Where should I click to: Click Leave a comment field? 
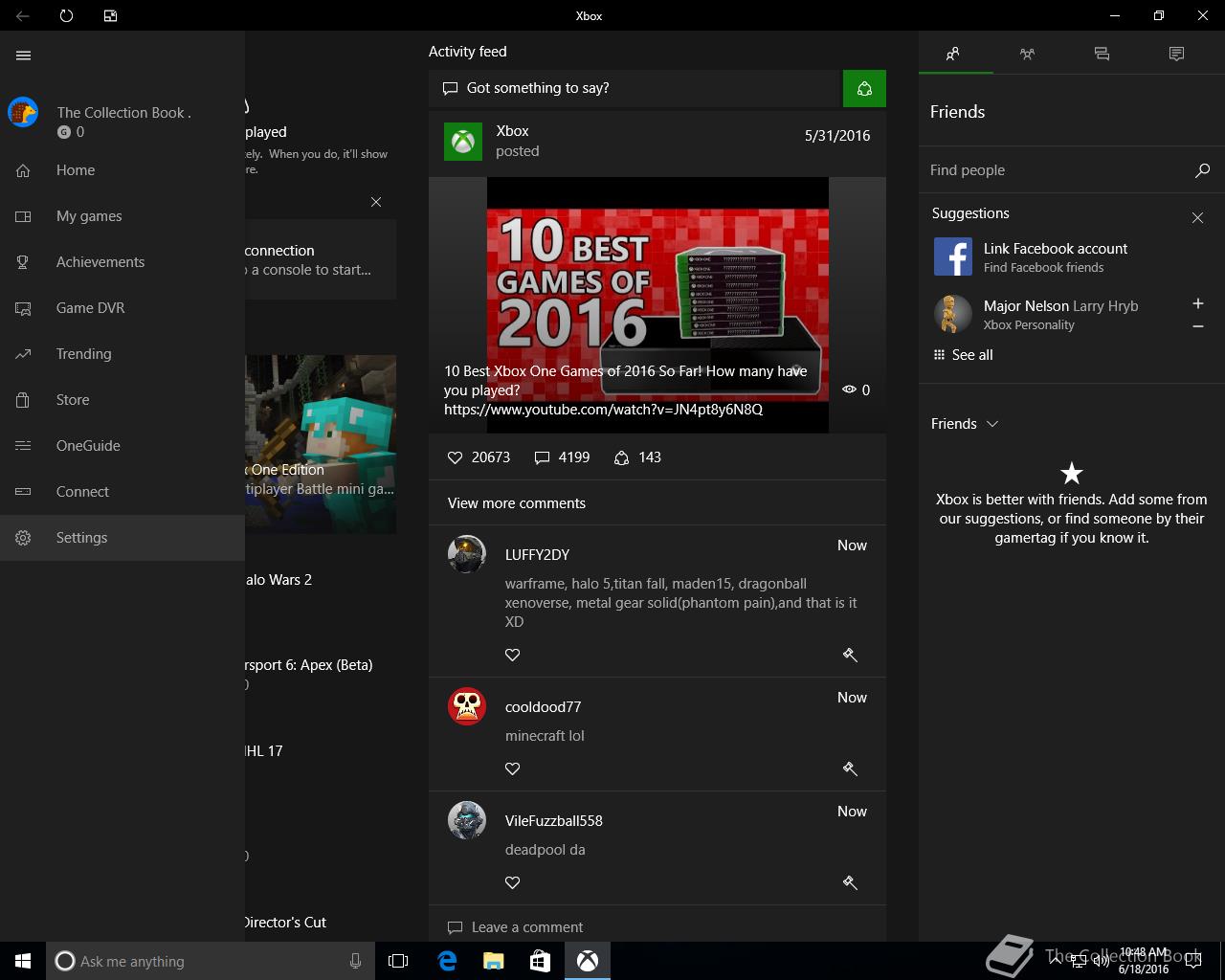657,927
